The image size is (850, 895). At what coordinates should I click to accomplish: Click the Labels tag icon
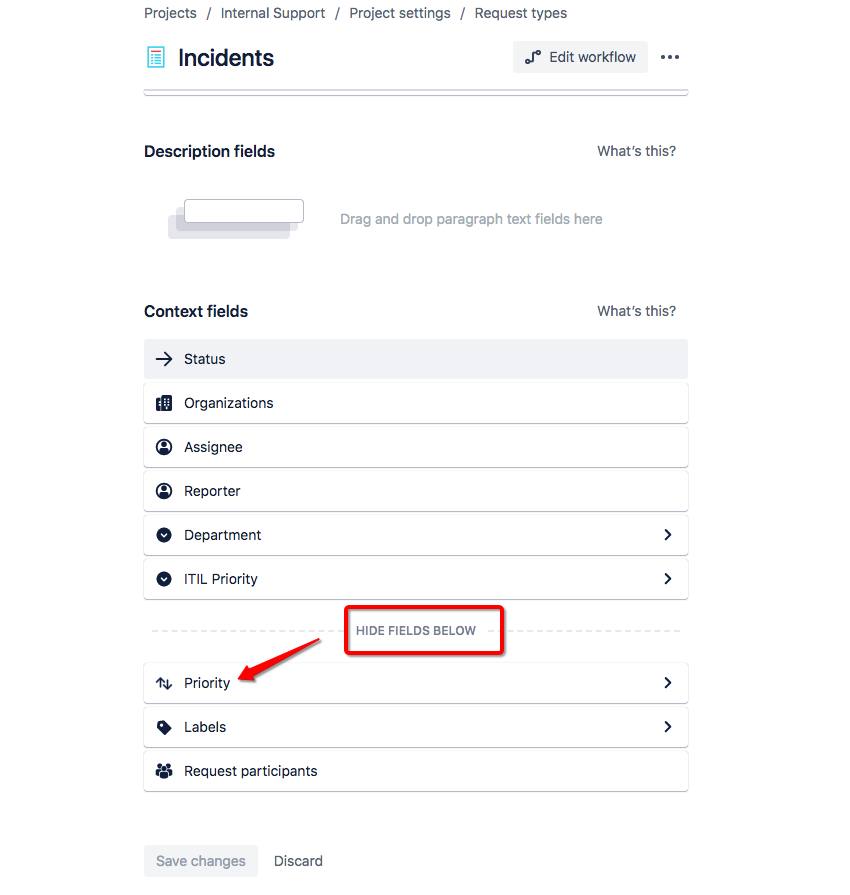pyautogui.click(x=164, y=727)
